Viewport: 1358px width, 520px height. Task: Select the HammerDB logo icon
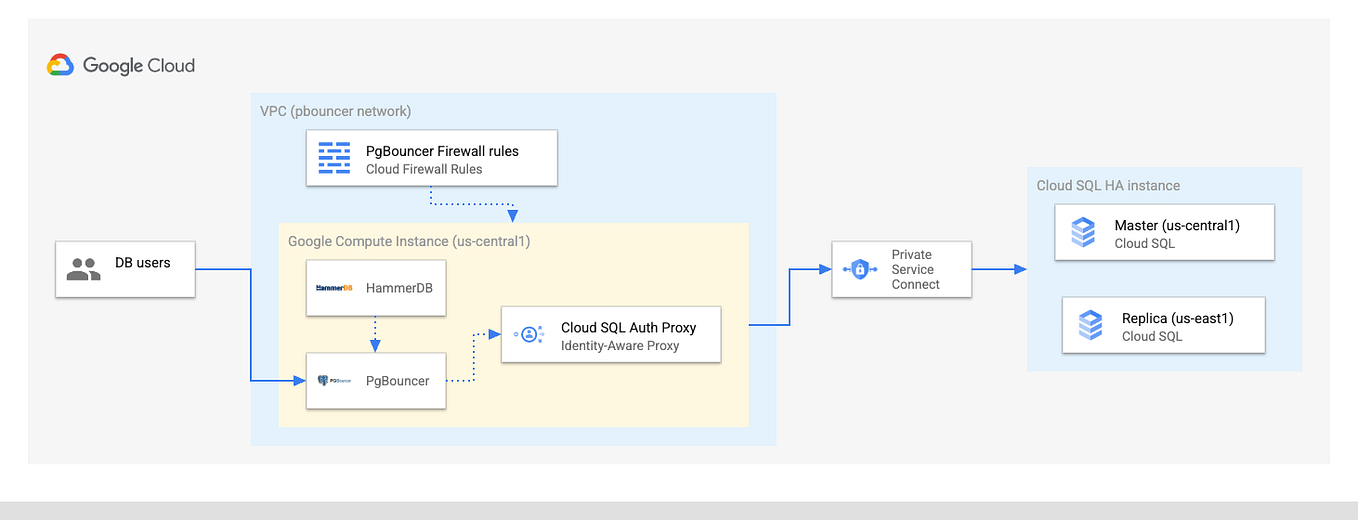pos(334,288)
